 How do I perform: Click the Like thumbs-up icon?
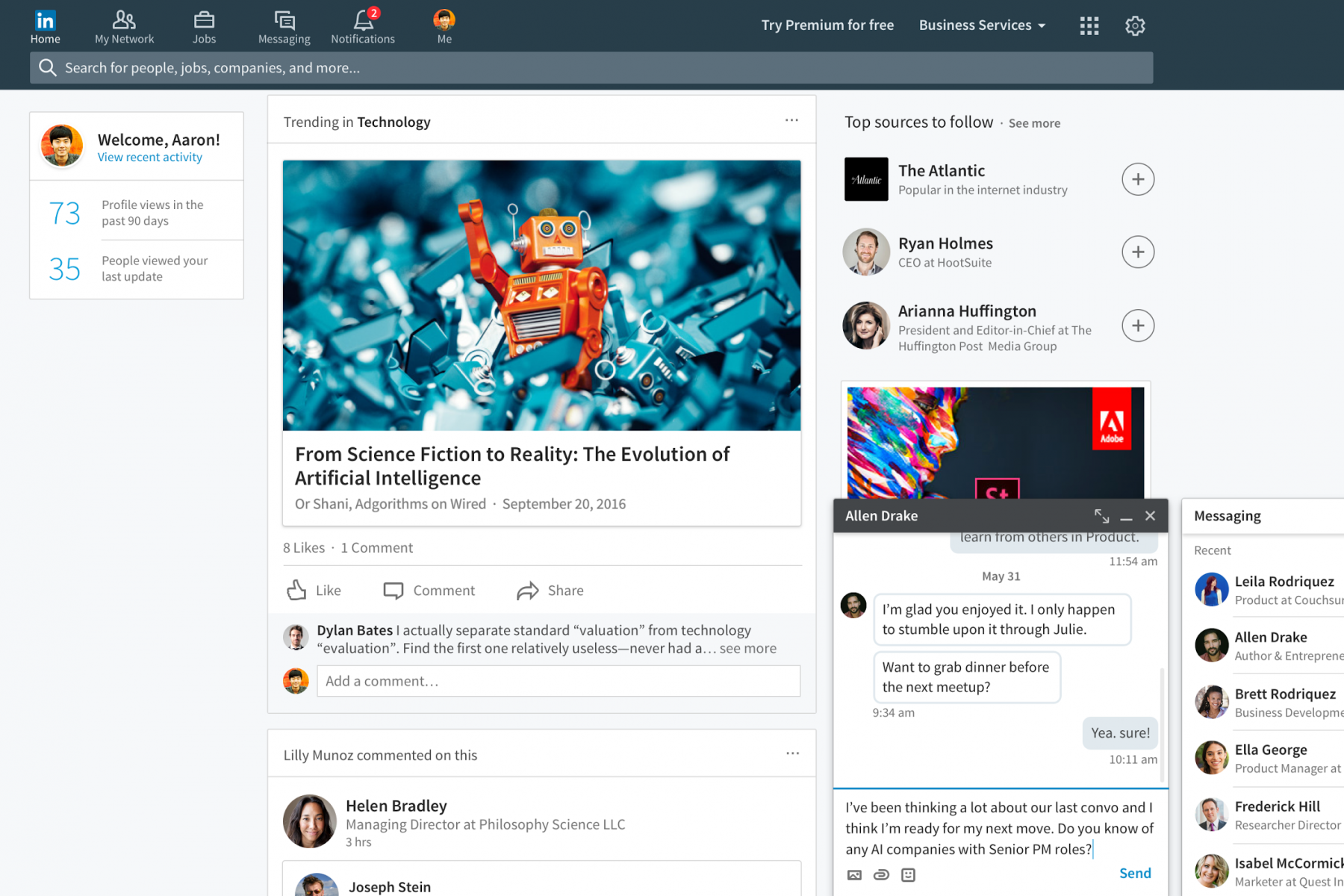pos(297,591)
